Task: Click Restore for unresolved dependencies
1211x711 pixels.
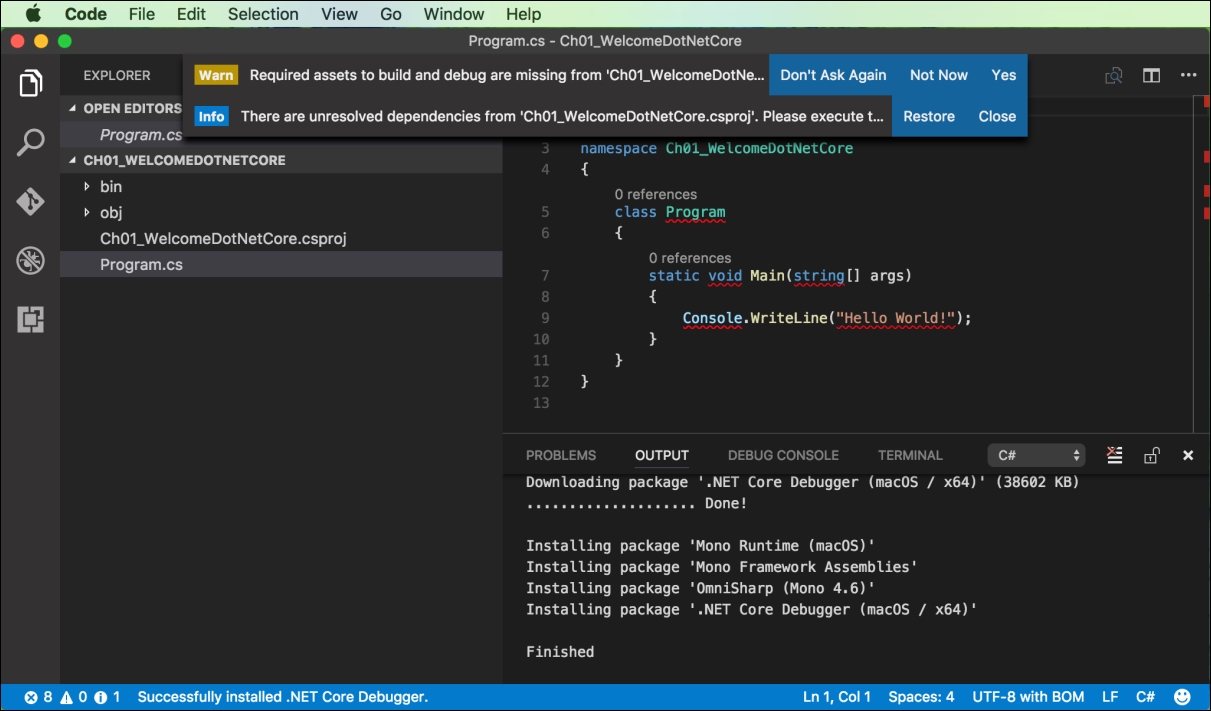Action: [x=929, y=116]
